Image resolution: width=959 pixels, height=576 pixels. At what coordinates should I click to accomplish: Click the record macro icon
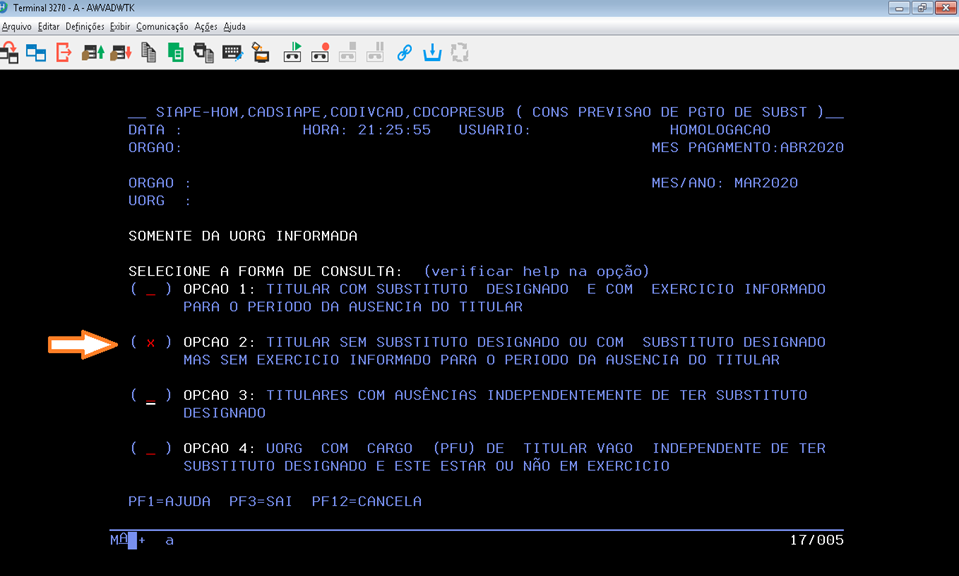click(320, 53)
